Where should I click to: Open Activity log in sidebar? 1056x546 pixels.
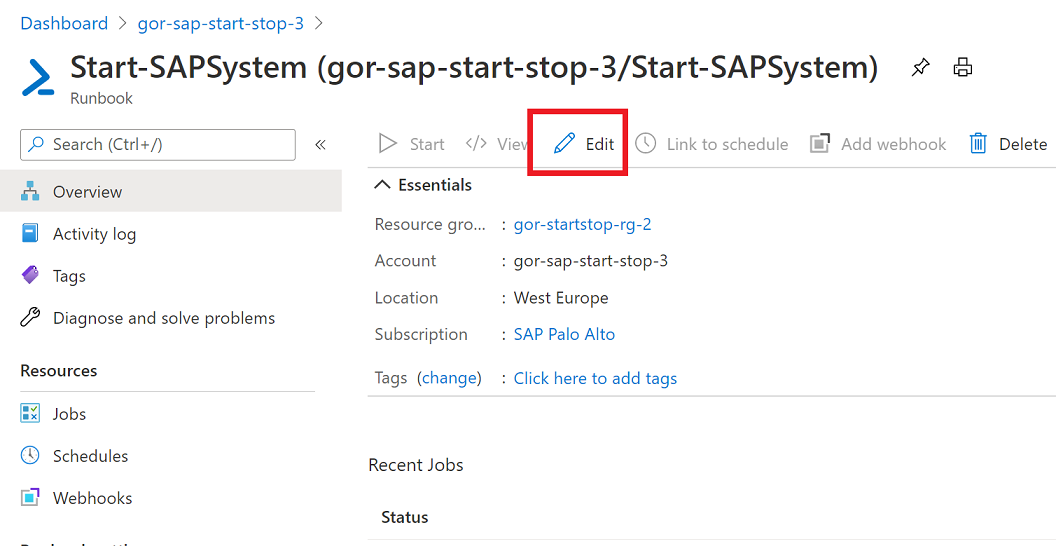tap(94, 234)
